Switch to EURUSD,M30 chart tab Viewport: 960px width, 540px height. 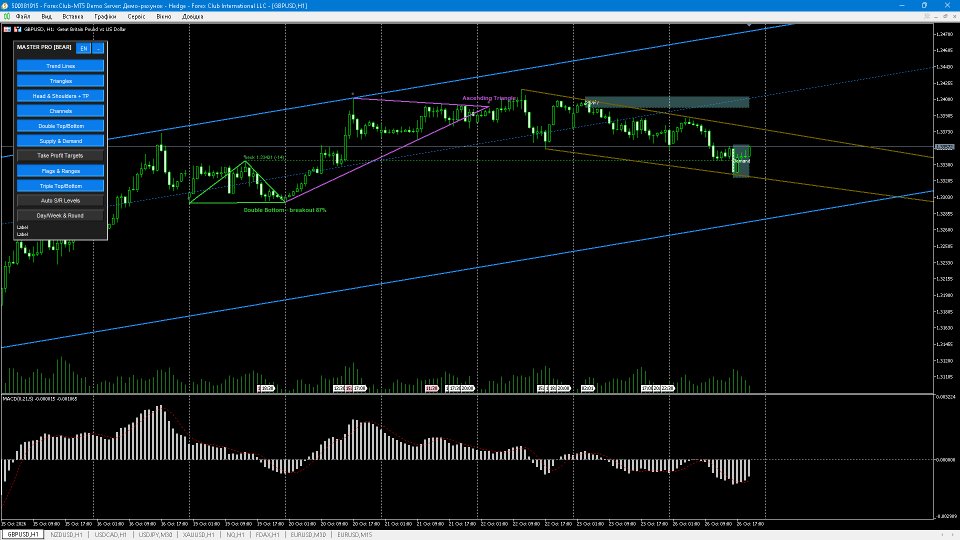coord(308,534)
